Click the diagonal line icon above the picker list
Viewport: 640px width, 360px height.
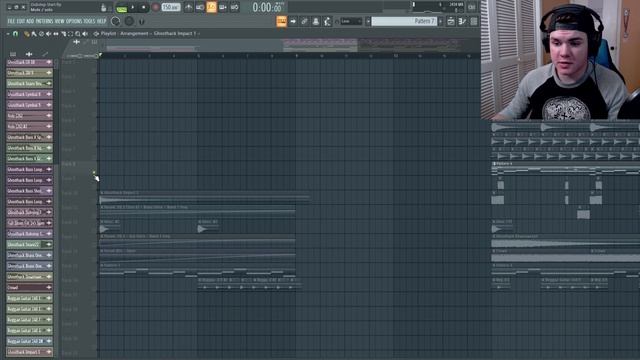tap(45, 54)
